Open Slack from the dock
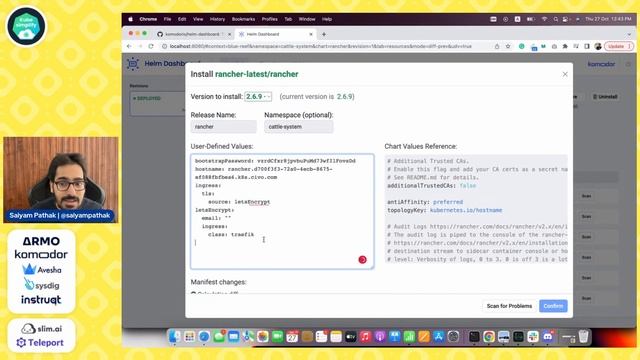640x360 pixels. tap(533, 337)
